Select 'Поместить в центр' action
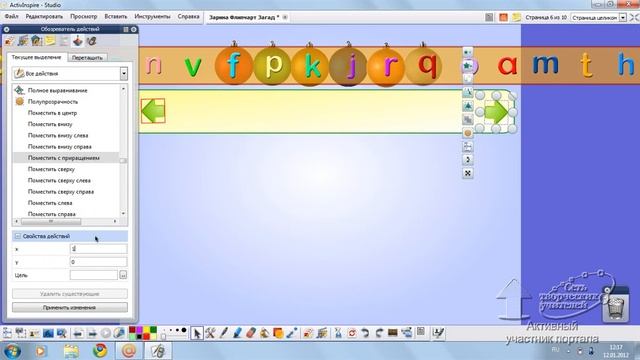 (x=52, y=113)
